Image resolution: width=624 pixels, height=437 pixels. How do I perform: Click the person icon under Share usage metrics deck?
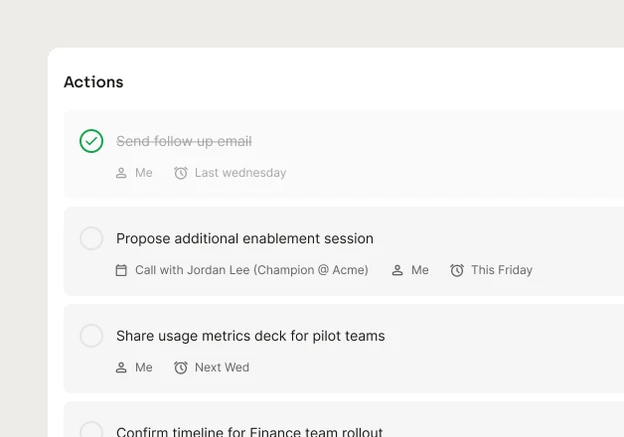(x=121, y=367)
